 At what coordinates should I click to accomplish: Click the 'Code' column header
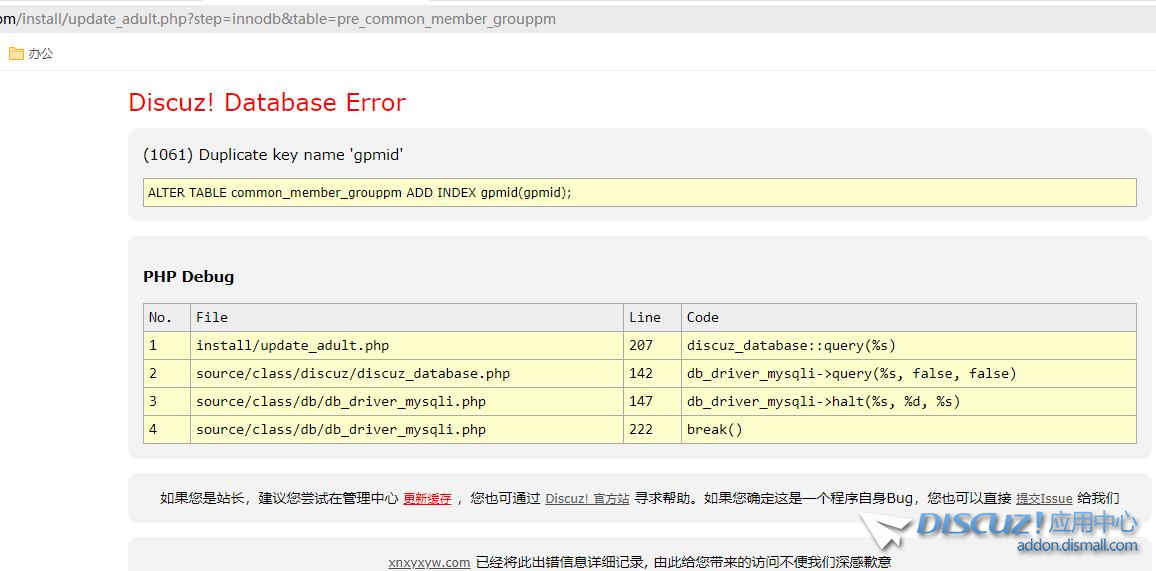coord(703,317)
